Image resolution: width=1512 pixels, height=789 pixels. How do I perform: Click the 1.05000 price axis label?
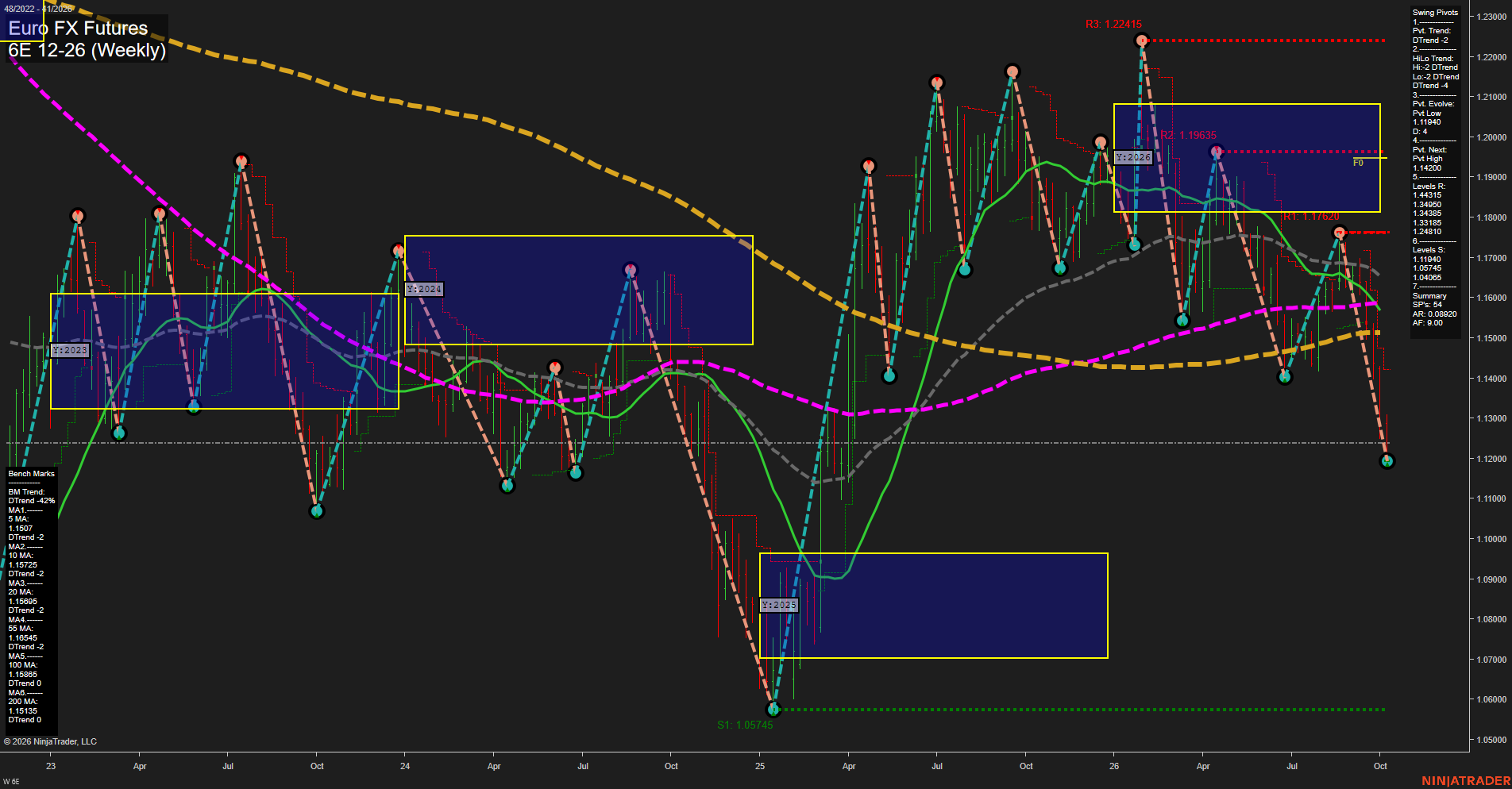click(x=1491, y=740)
